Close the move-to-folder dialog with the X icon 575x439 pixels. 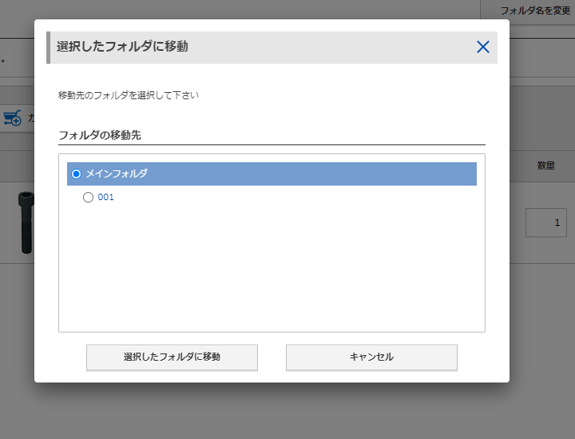483,47
